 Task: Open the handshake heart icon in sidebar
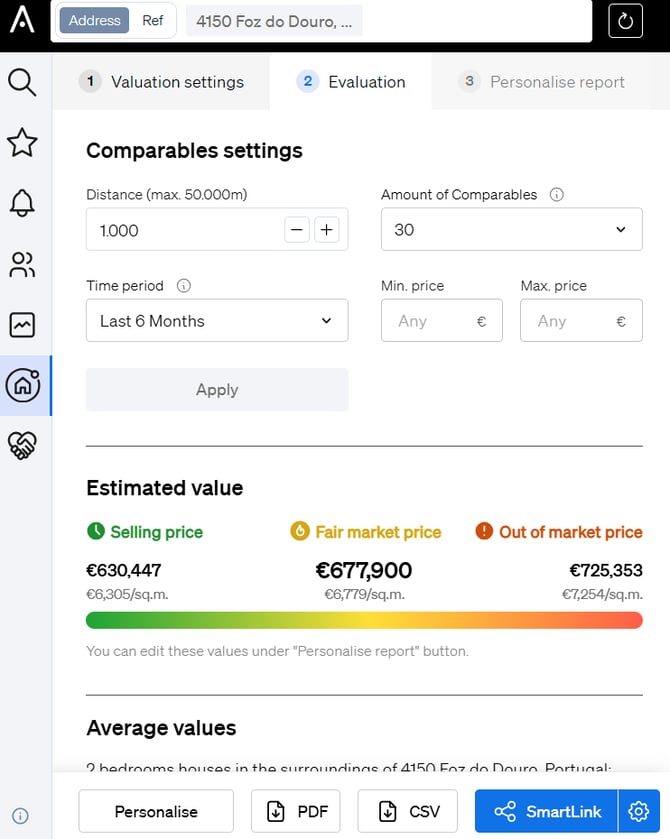pos(22,446)
